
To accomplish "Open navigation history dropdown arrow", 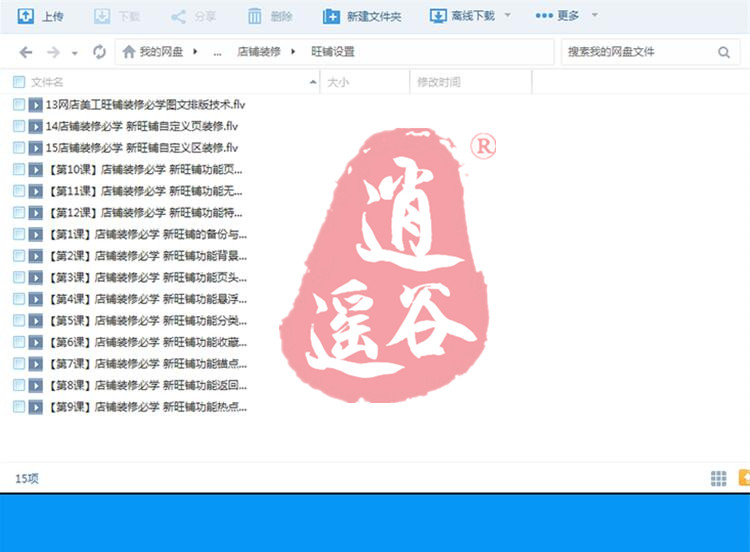I will pos(75,53).
